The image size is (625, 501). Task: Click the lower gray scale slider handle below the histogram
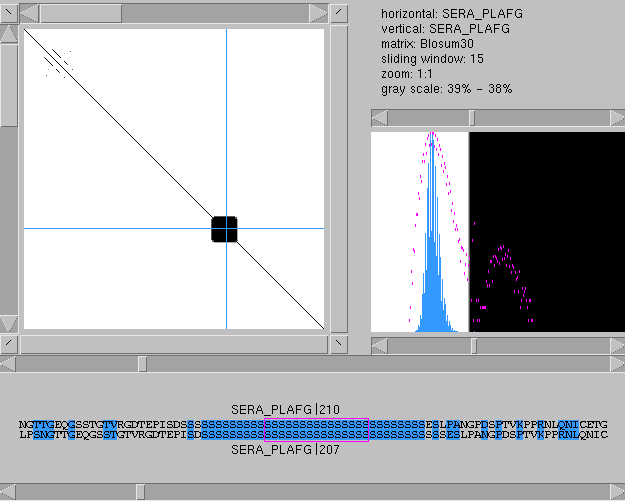click(474, 346)
